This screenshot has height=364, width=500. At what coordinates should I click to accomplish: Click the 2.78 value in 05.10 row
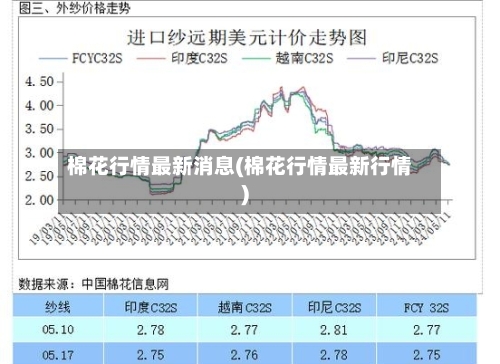pos(151,330)
